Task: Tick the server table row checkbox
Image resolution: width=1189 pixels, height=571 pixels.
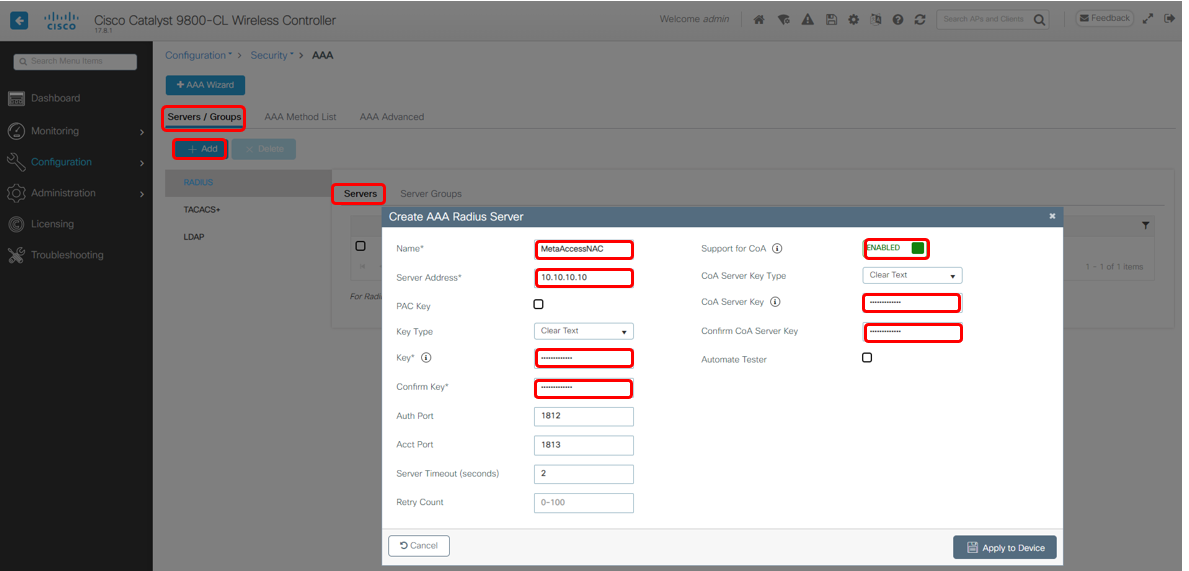Action: point(360,246)
